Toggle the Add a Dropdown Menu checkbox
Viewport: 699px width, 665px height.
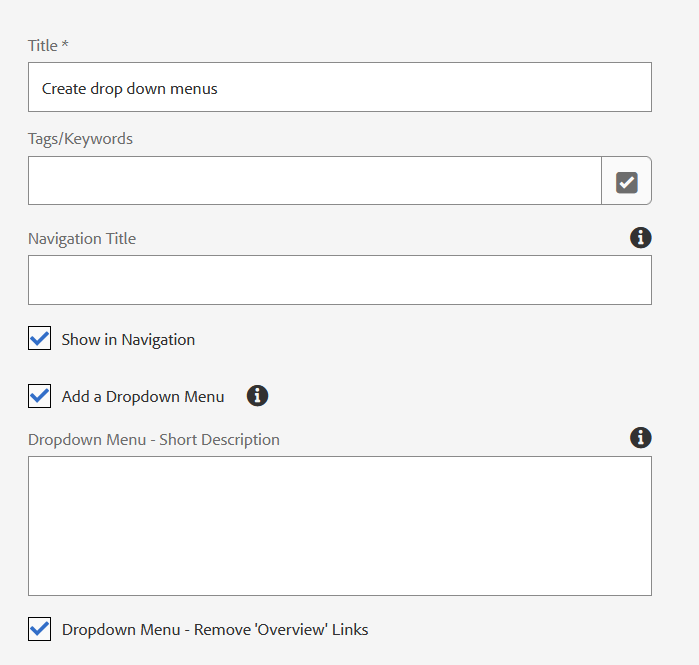pyautogui.click(x=40, y=396)
